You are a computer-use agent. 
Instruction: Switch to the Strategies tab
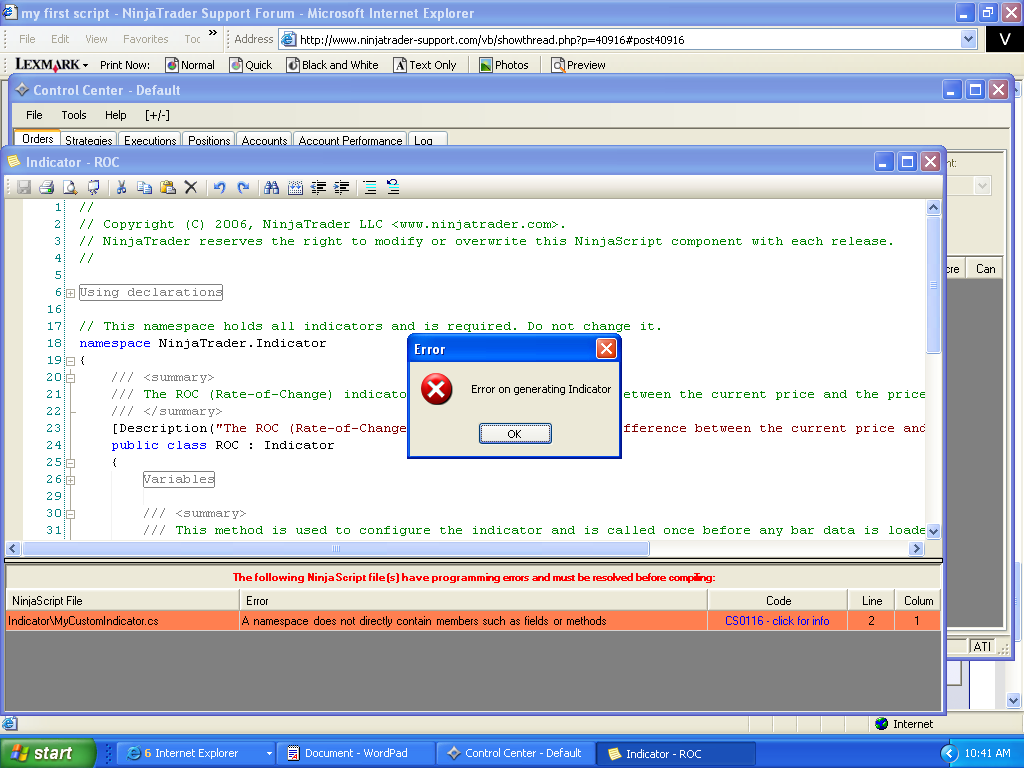[89, 140]
